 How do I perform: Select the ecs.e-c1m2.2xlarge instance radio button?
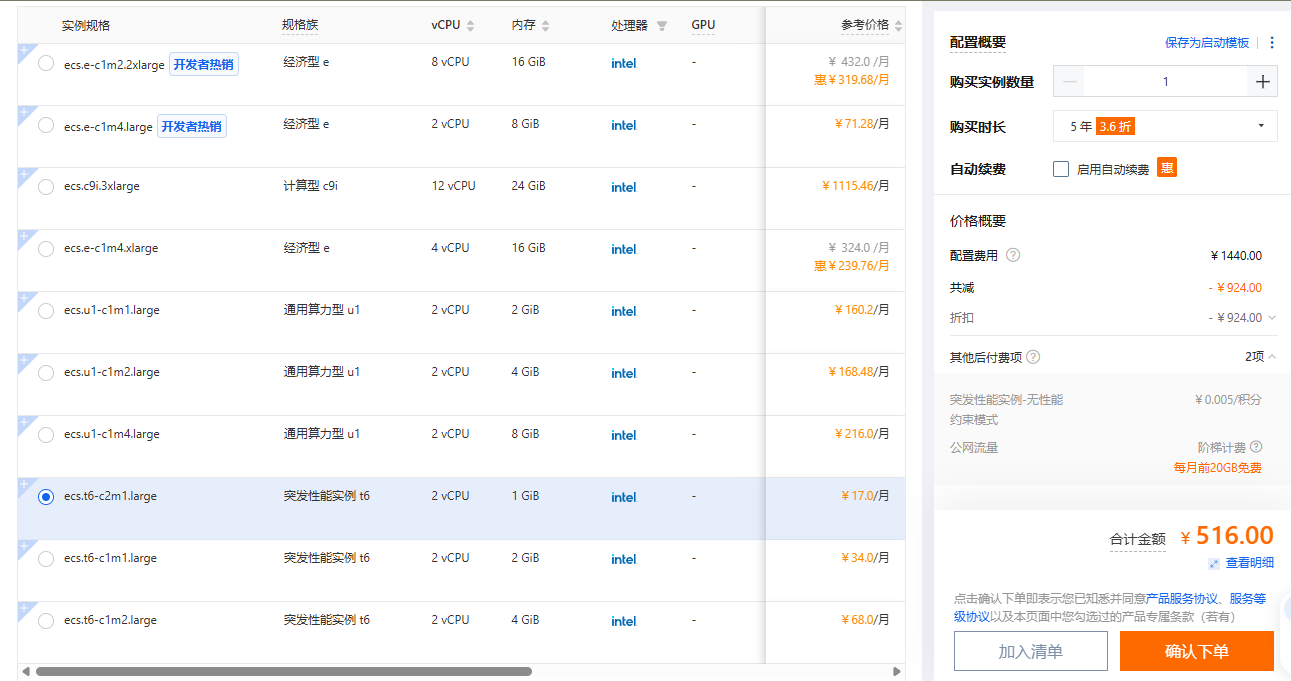click(x=46, y=63)
